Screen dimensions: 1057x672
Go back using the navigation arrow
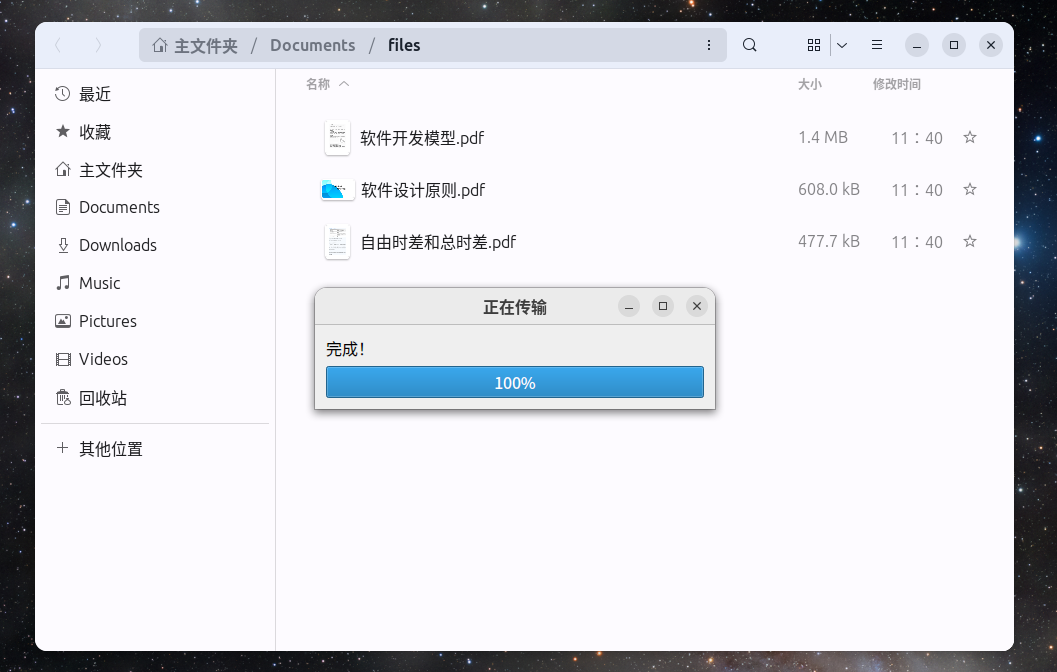click(x=57, y=45)
